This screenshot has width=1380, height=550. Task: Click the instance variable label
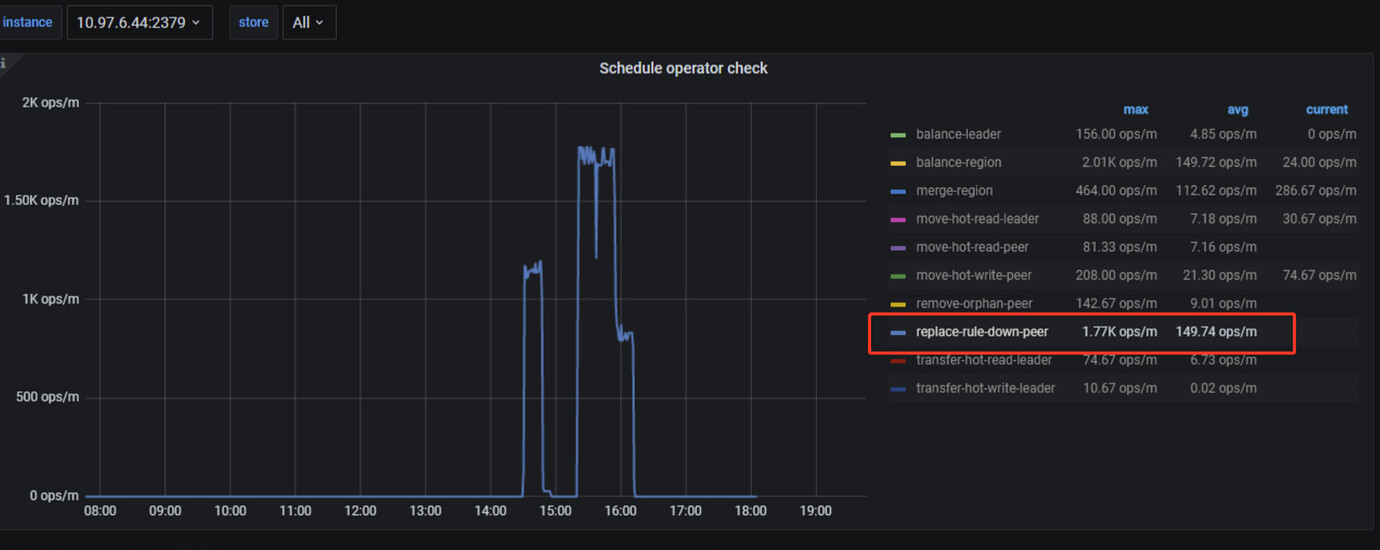pos(28,22)
